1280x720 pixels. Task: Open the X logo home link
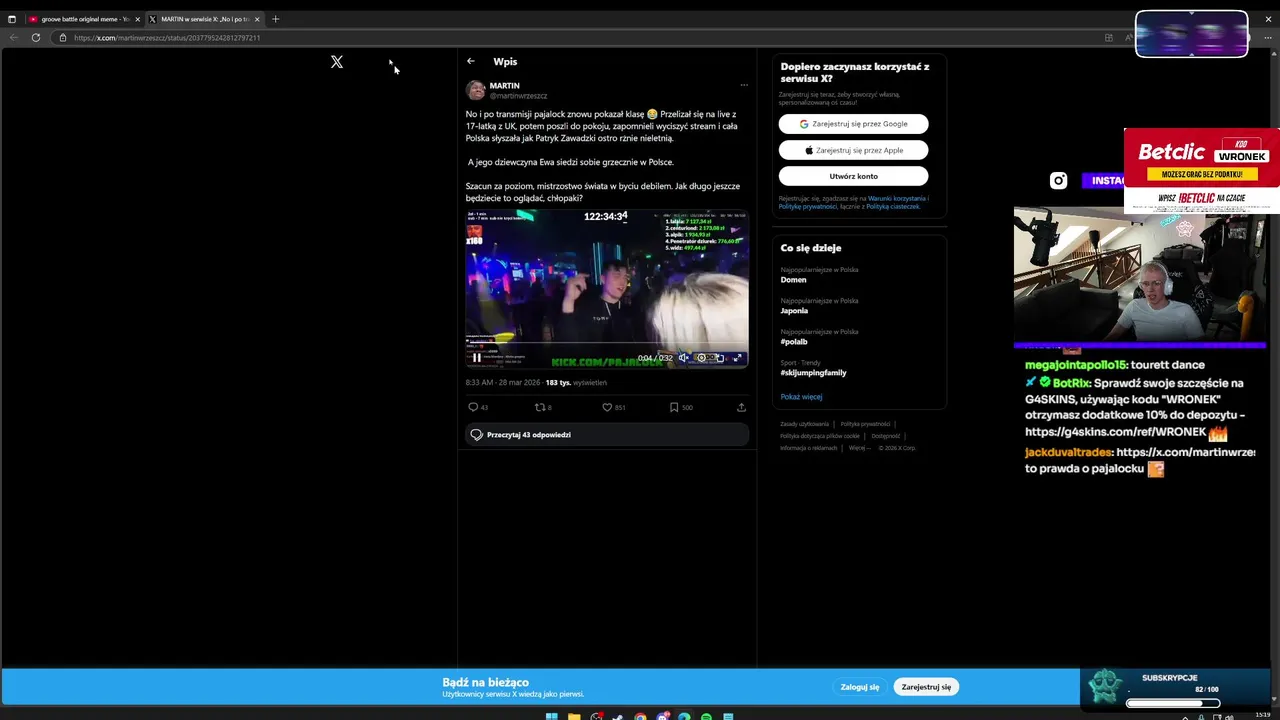[337, 62]
